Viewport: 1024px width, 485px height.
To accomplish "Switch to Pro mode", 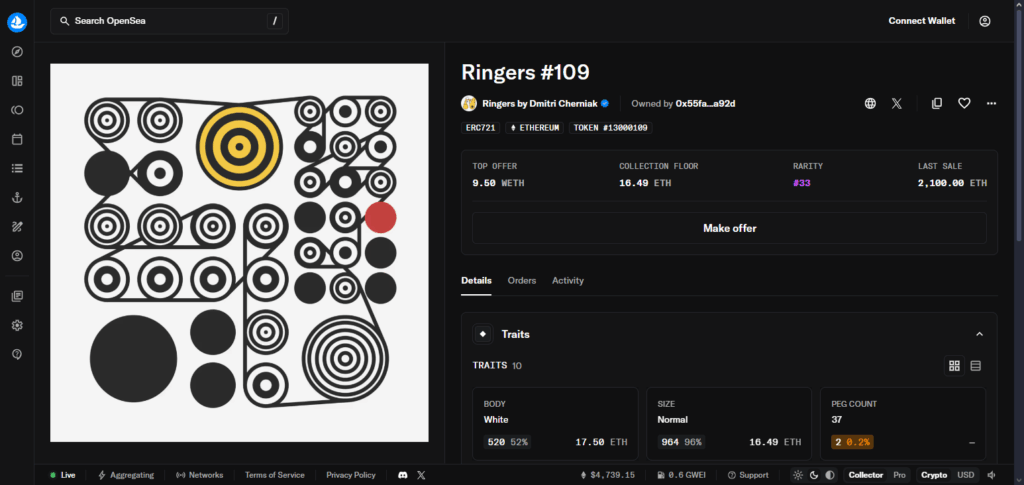I will pyautogui.click(x=899, y=475).
